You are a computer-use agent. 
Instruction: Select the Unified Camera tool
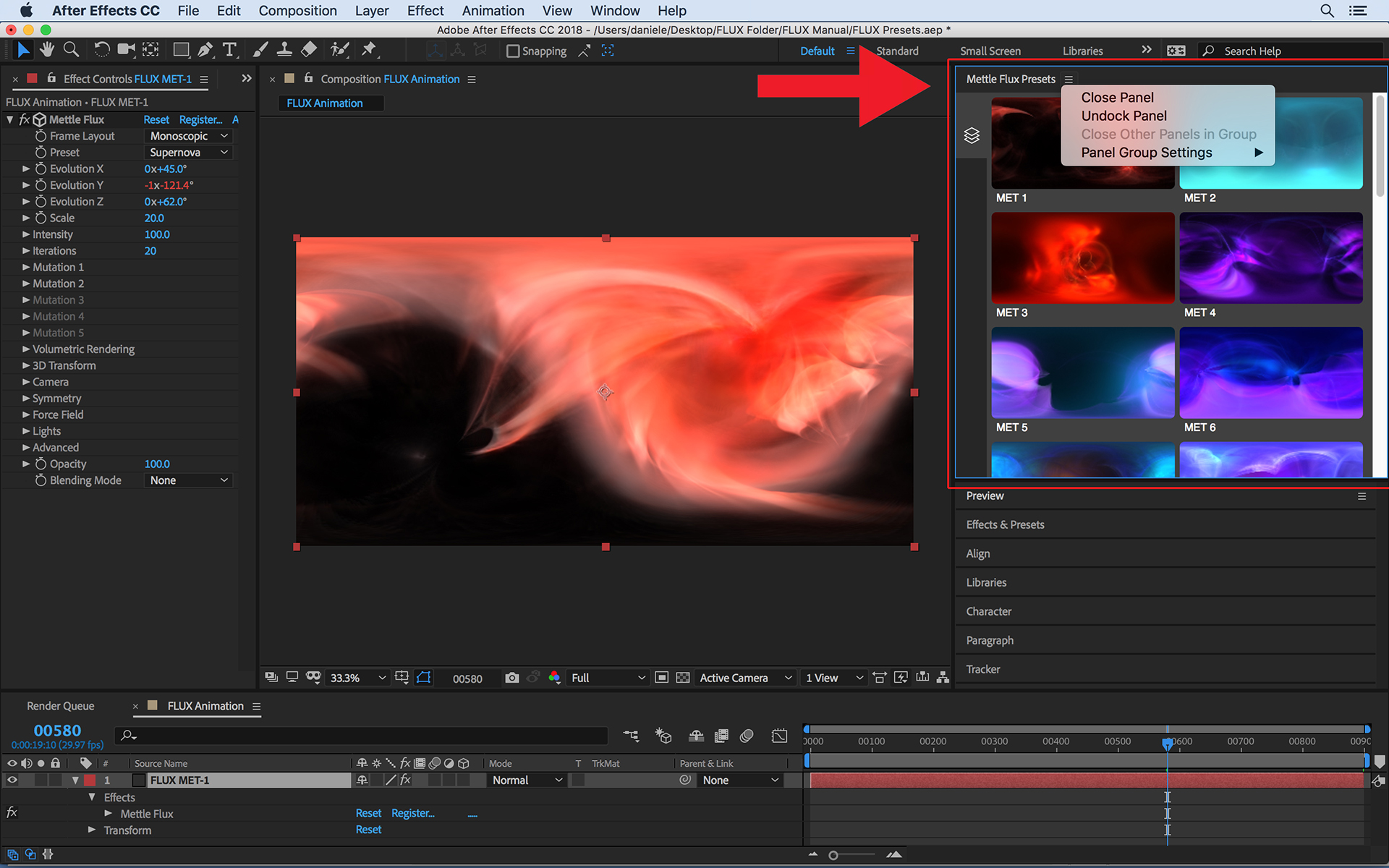click(x=127, y=50)
